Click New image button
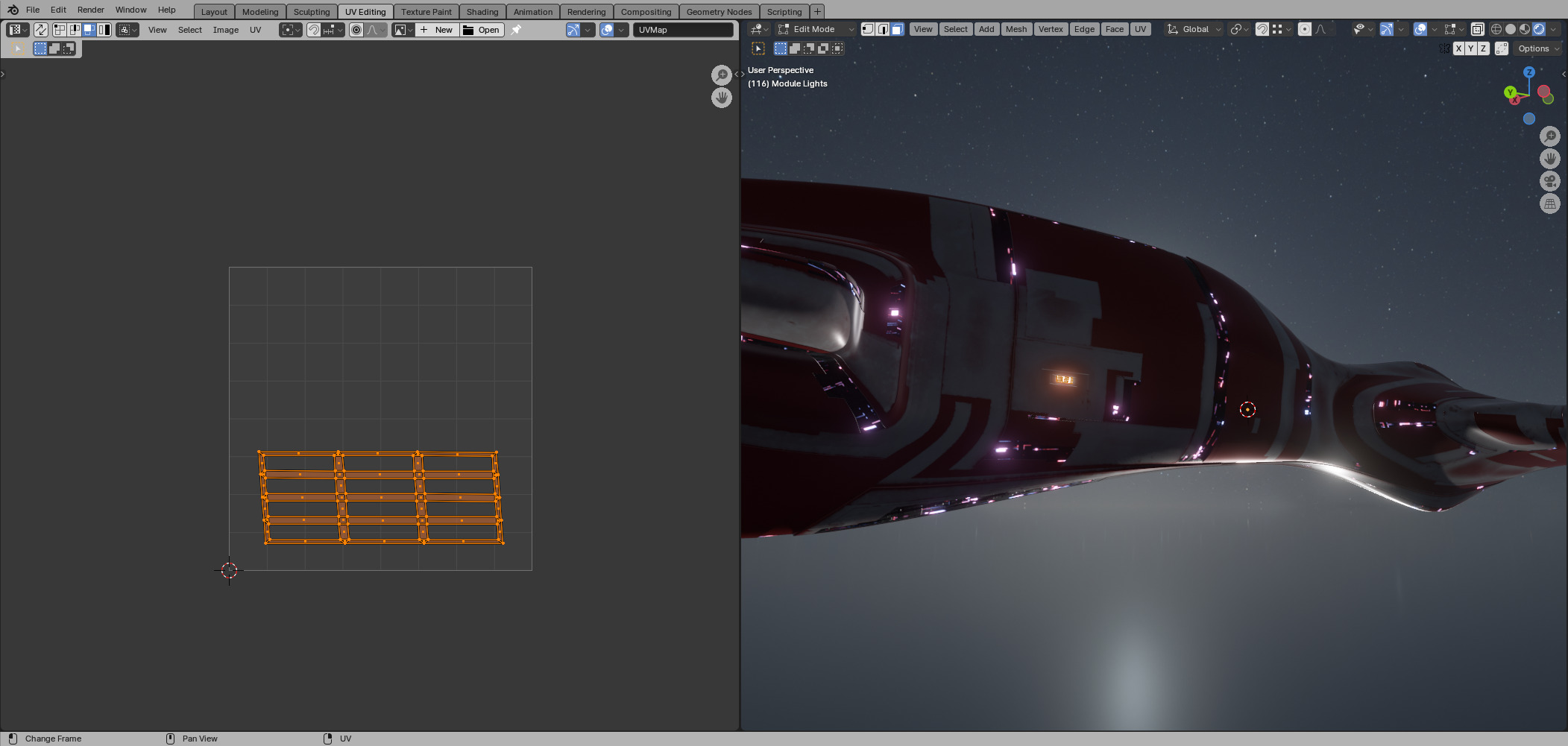Viewport: 1568px width, 746px height. [437, 30]
